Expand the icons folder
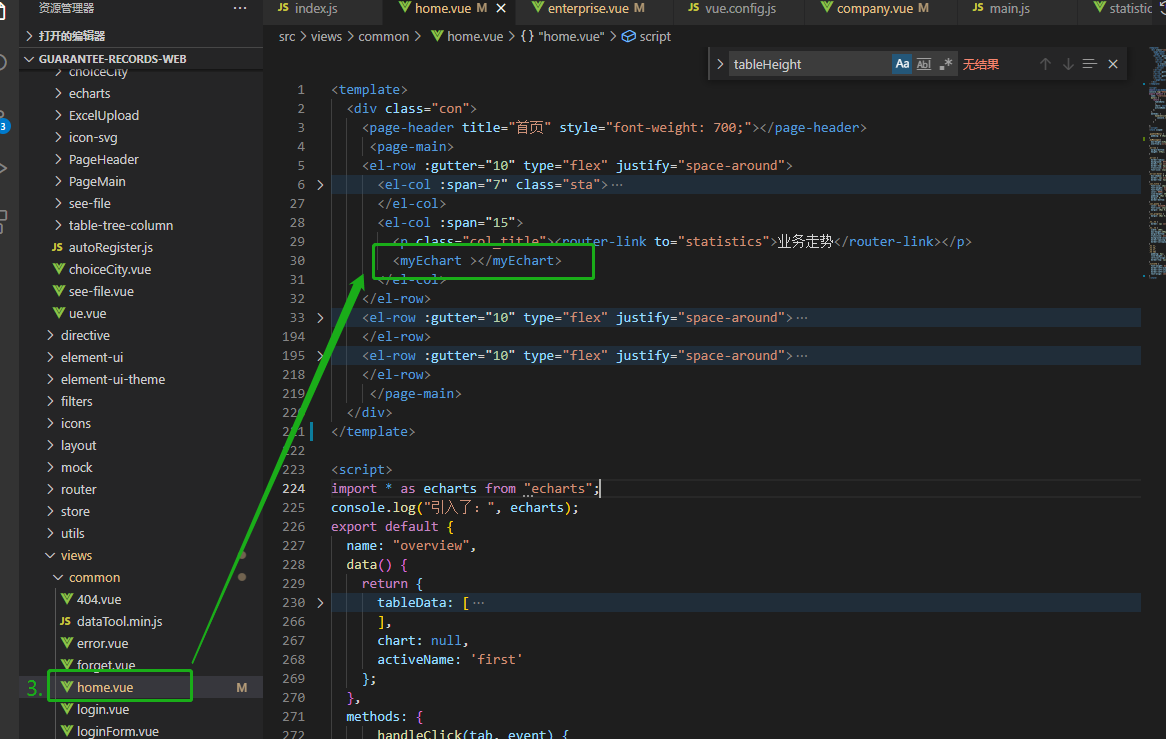1166x739 pixels. point(76,423)
